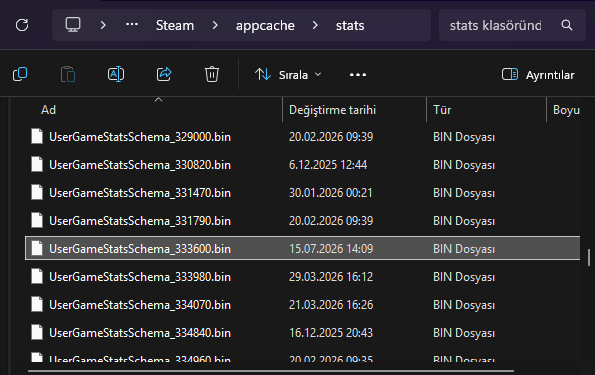Share the selected file
Image resolution: width=595 pixels, height=375 pixels.
[x=164, y=74]
